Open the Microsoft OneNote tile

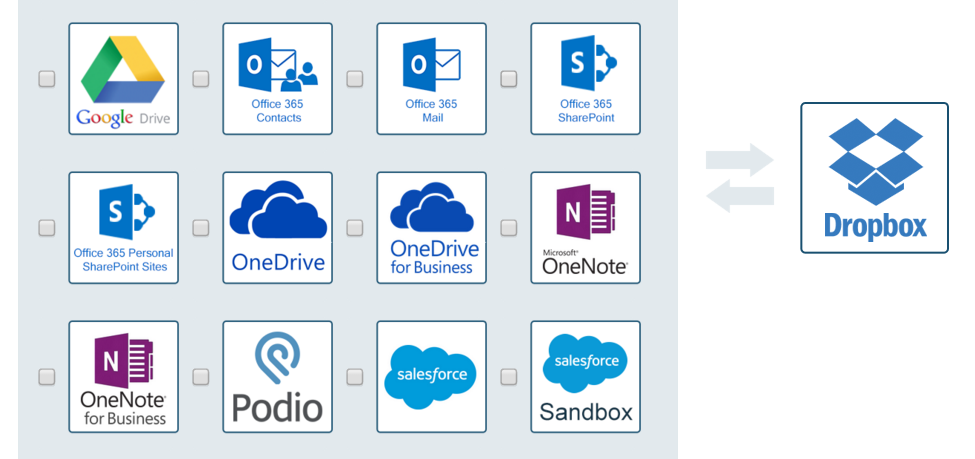pos(585,228)
